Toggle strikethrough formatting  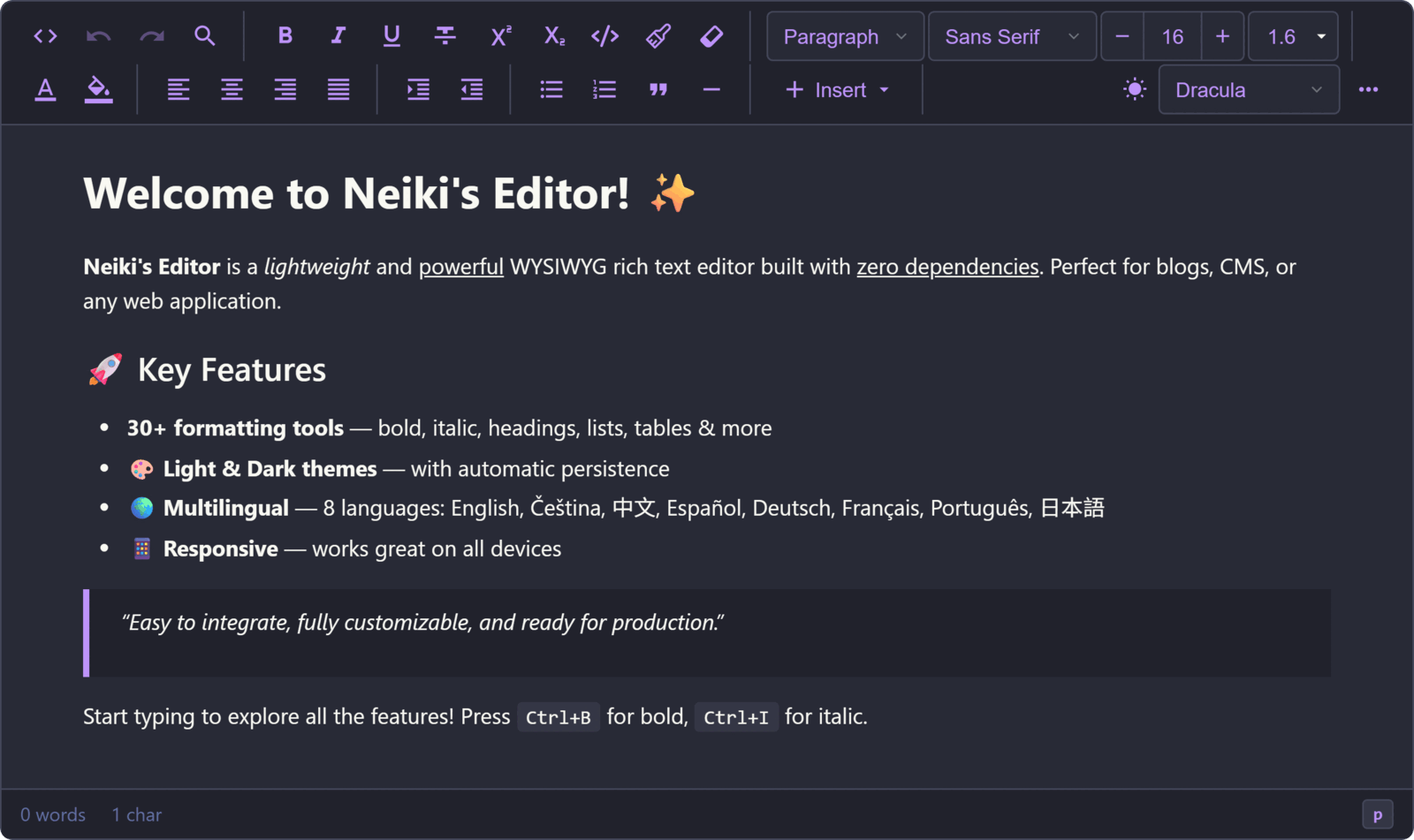[x=445, y=36]
